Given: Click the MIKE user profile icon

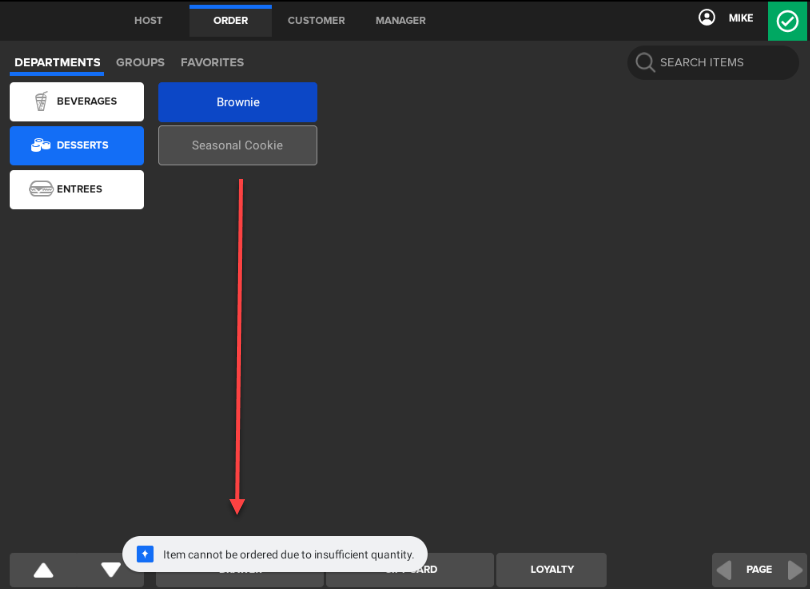Looking at the screenshot, I should [x=708, y=18].
